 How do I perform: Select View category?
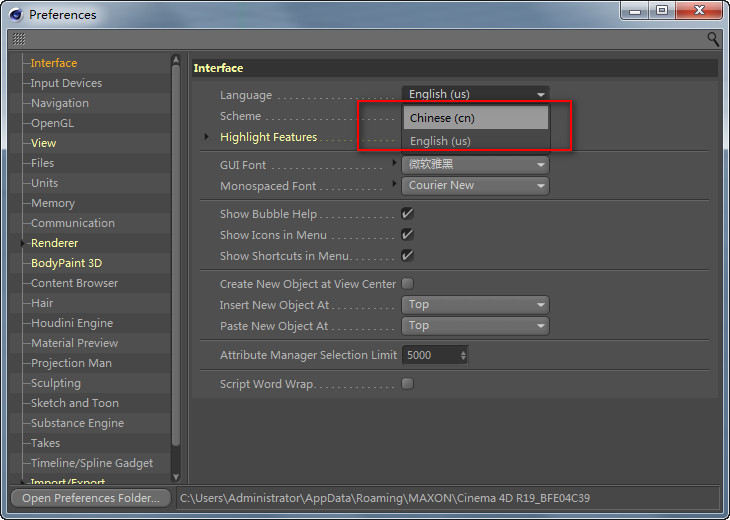[43, 143]
